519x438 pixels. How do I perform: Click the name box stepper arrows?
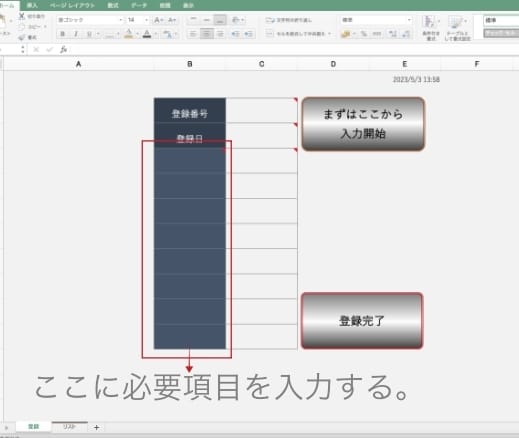coord(23,50)
